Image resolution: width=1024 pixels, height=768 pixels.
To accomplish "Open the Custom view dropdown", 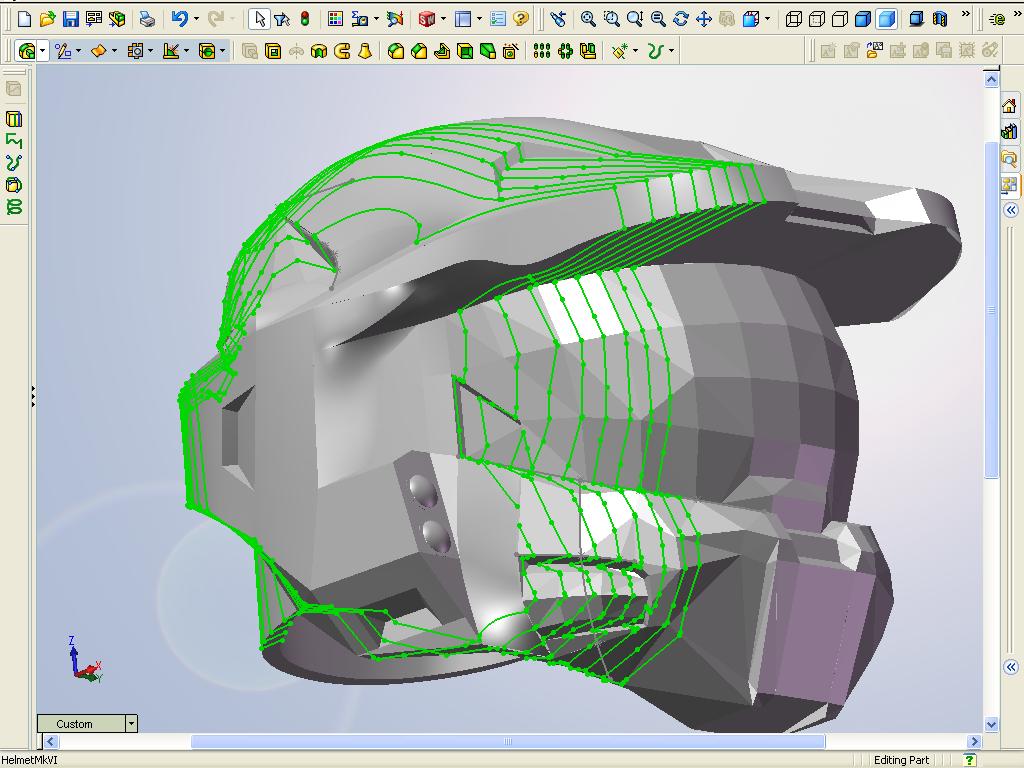I will click(x=131, y=723).
